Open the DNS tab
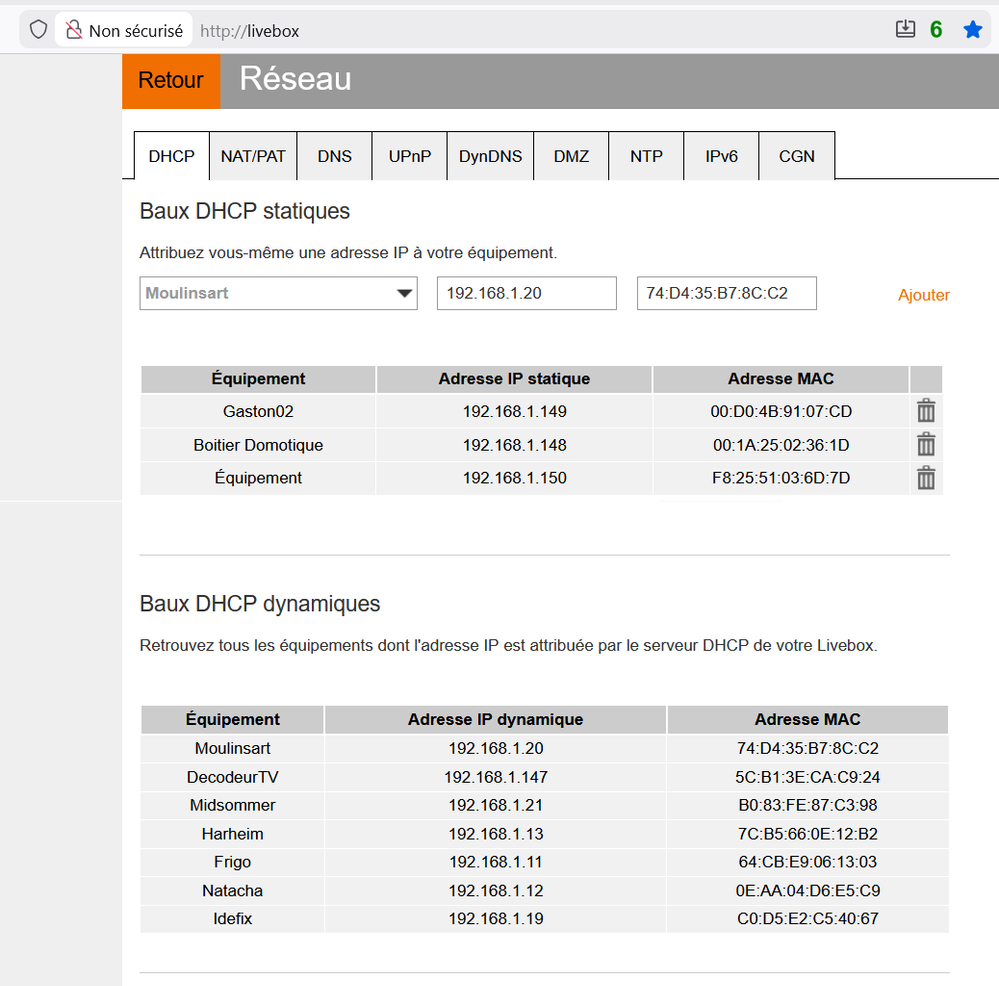 coord(334,156)
